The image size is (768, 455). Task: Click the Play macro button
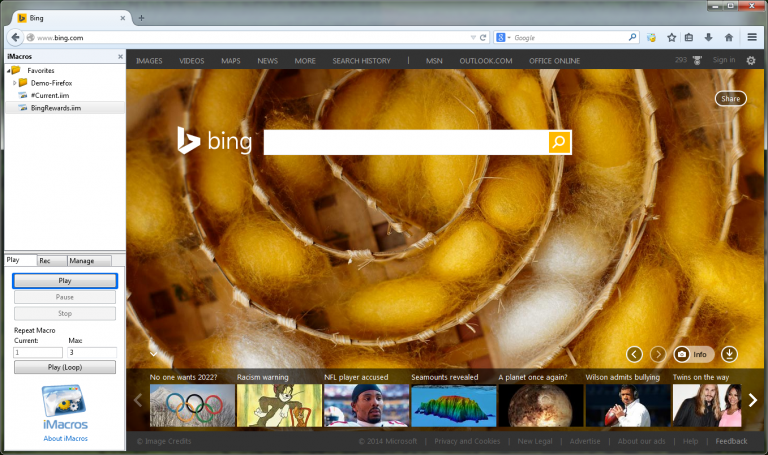pos(65,281)
